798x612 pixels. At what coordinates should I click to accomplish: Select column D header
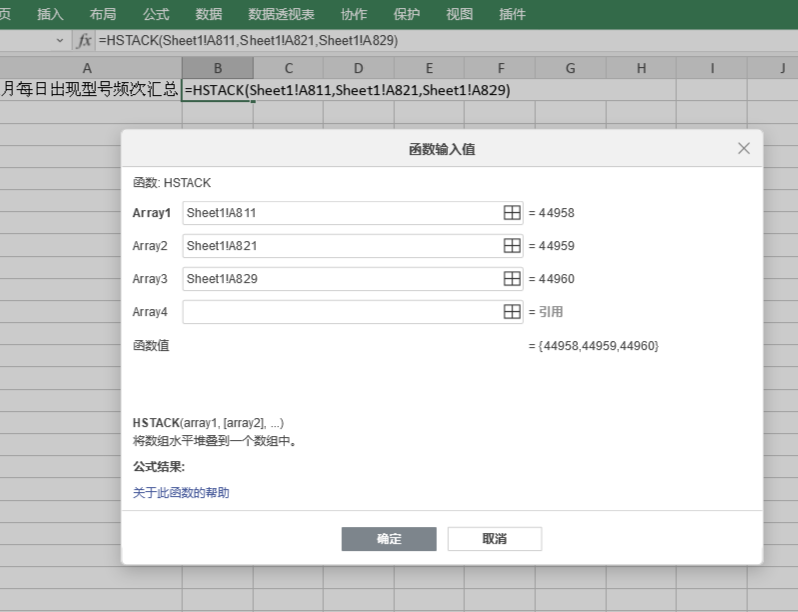point(359,68)
